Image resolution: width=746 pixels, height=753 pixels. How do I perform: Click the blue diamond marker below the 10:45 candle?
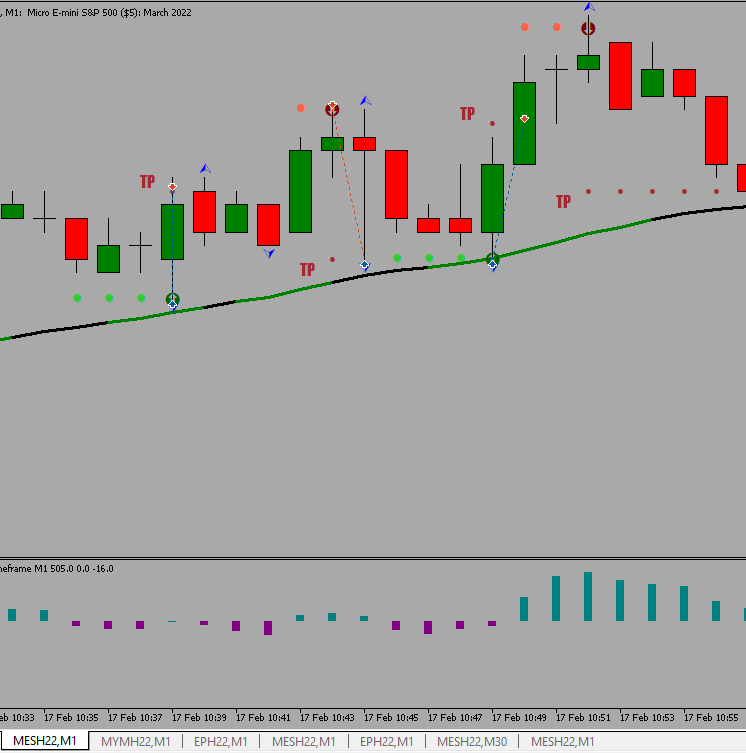[365, 265]
